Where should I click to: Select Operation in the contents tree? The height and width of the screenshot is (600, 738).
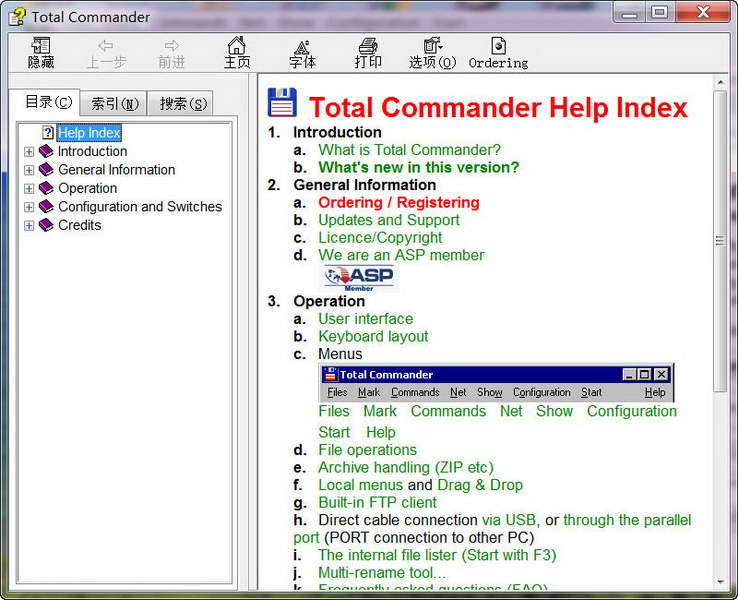[x=88, y=188]
